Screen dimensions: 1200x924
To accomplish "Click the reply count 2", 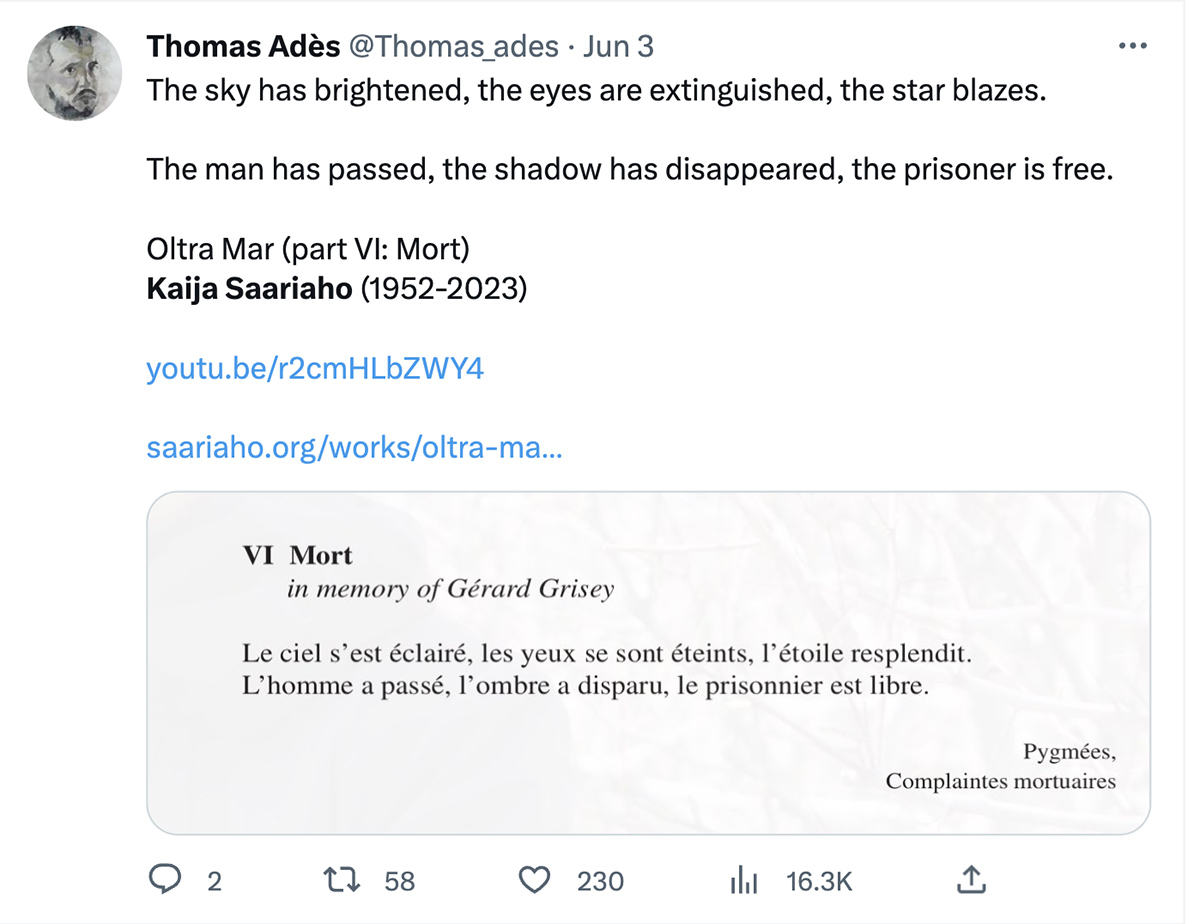I will (213, 881).
